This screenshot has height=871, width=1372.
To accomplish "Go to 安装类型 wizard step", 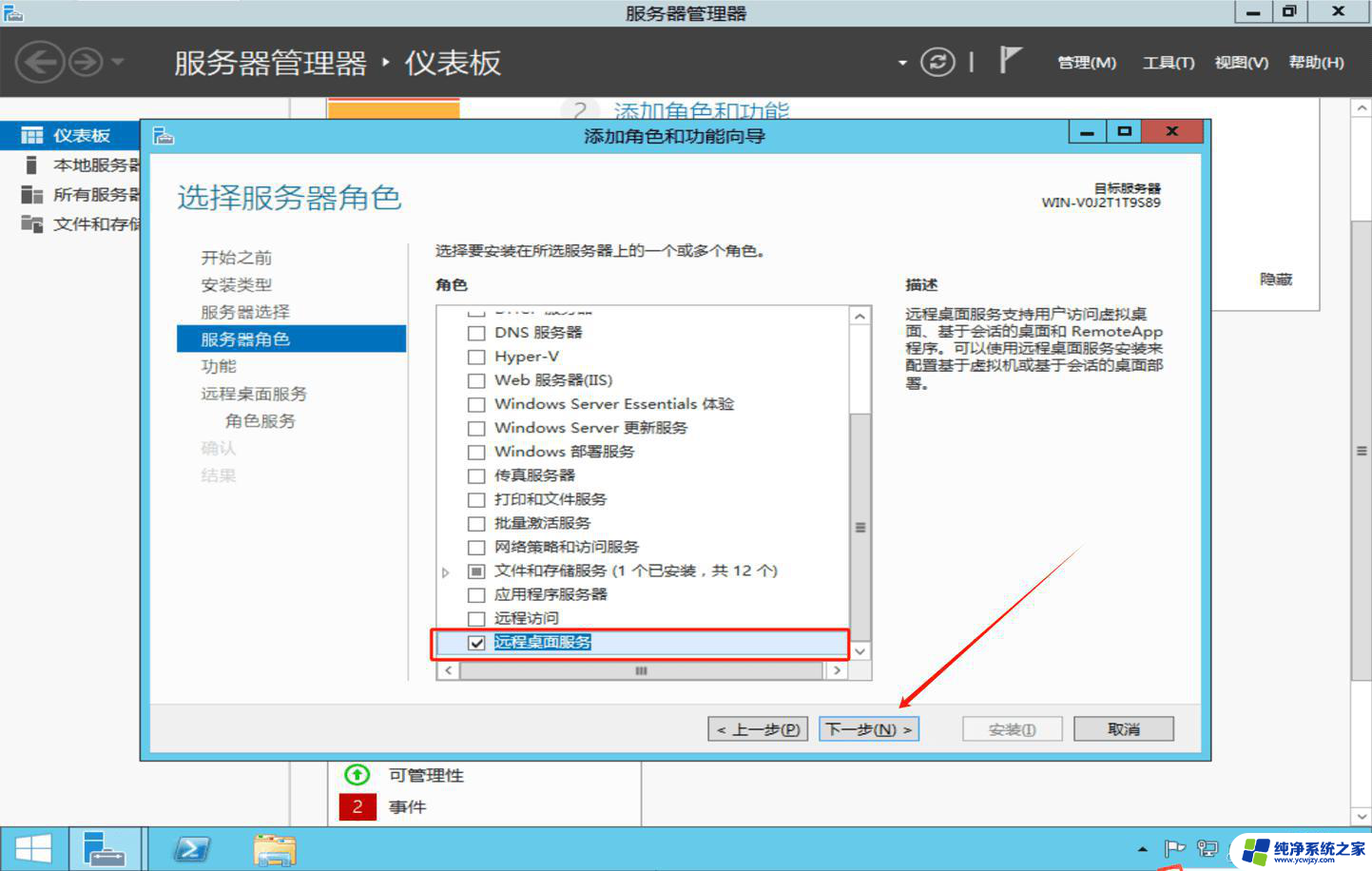I will 236,284.
